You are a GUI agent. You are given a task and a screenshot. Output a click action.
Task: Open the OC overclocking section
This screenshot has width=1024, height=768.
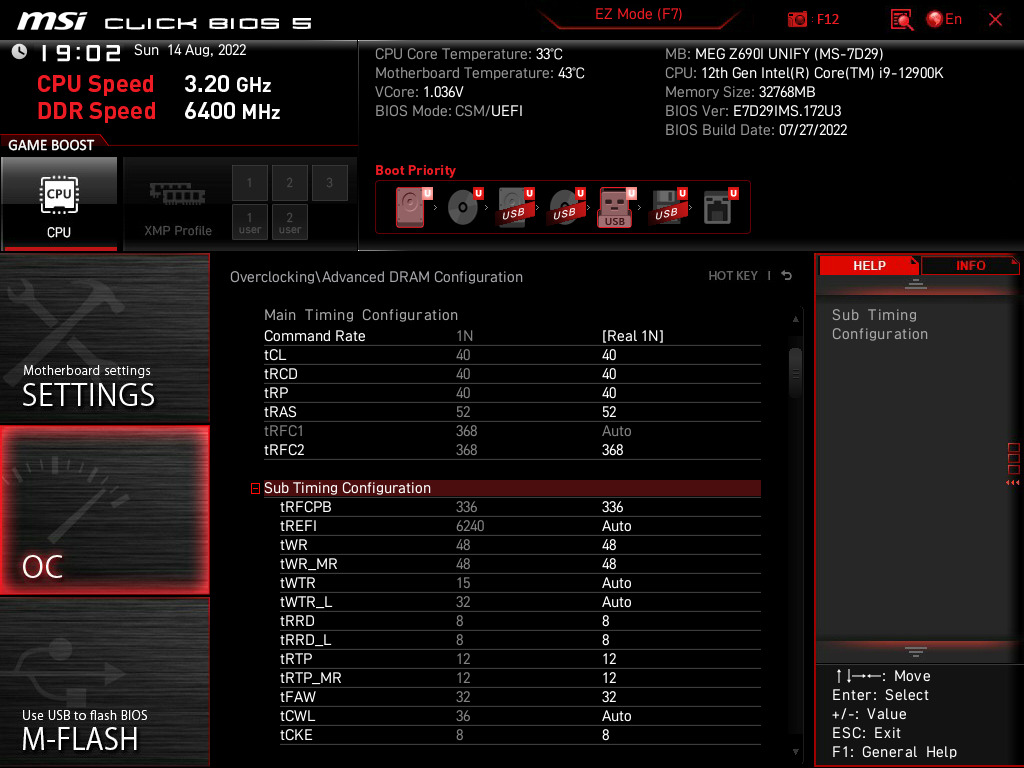coord(104,510)
